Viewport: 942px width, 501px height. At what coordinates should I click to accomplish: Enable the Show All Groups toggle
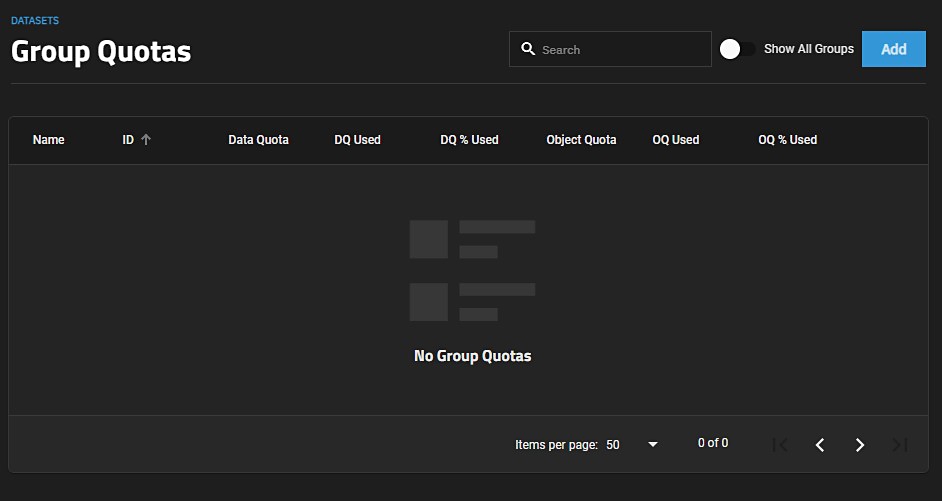[x=738, y=49]
